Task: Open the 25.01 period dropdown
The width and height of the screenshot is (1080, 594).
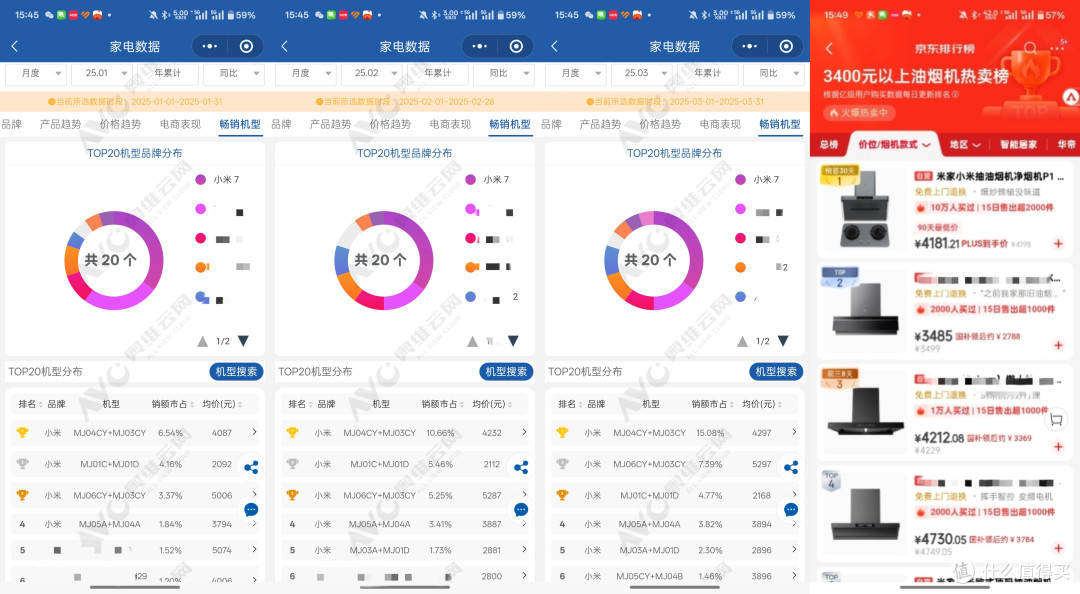Action: [103, 73]
